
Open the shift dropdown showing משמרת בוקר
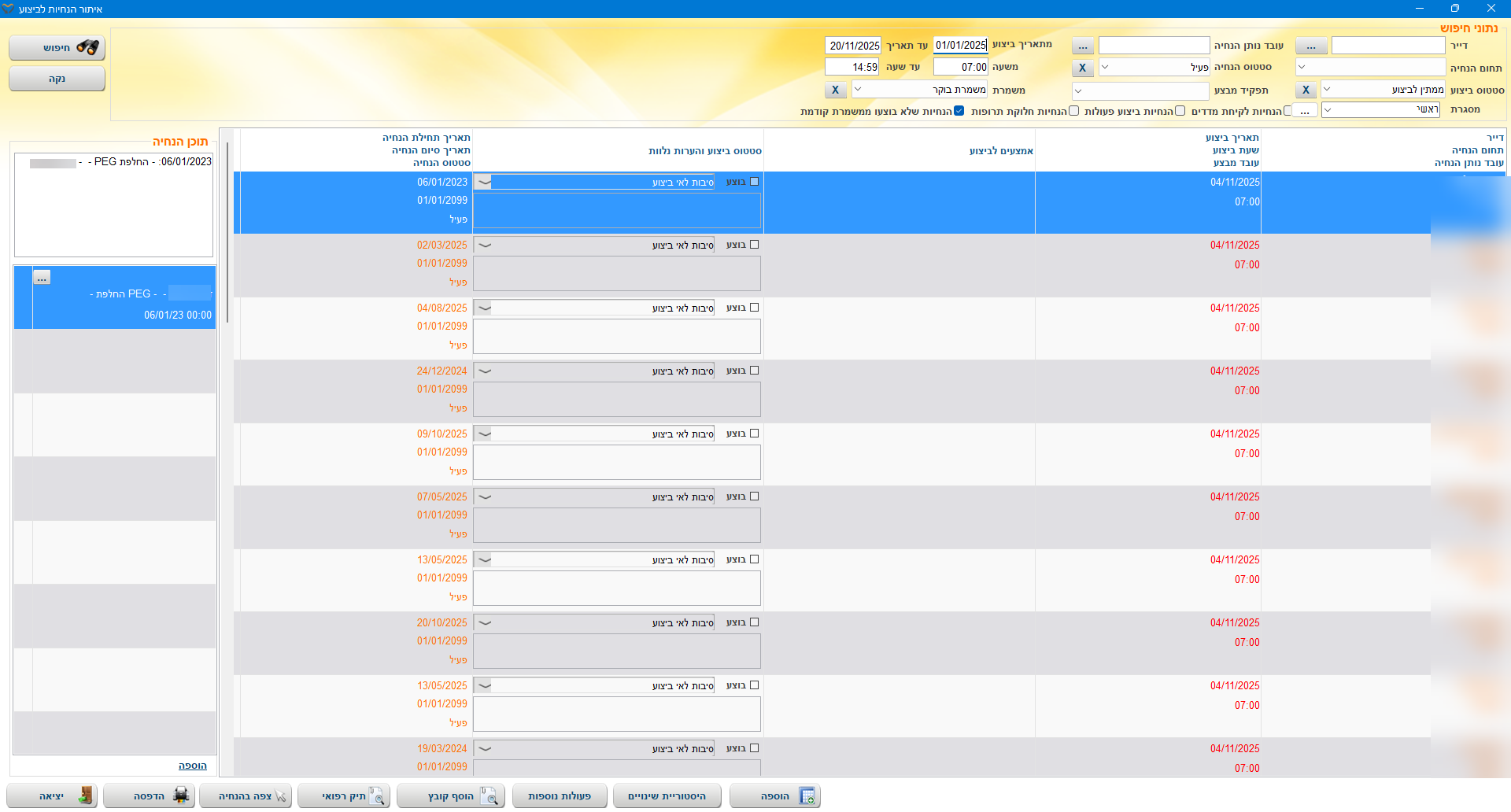pyautogui.click(x=859, y=90)
